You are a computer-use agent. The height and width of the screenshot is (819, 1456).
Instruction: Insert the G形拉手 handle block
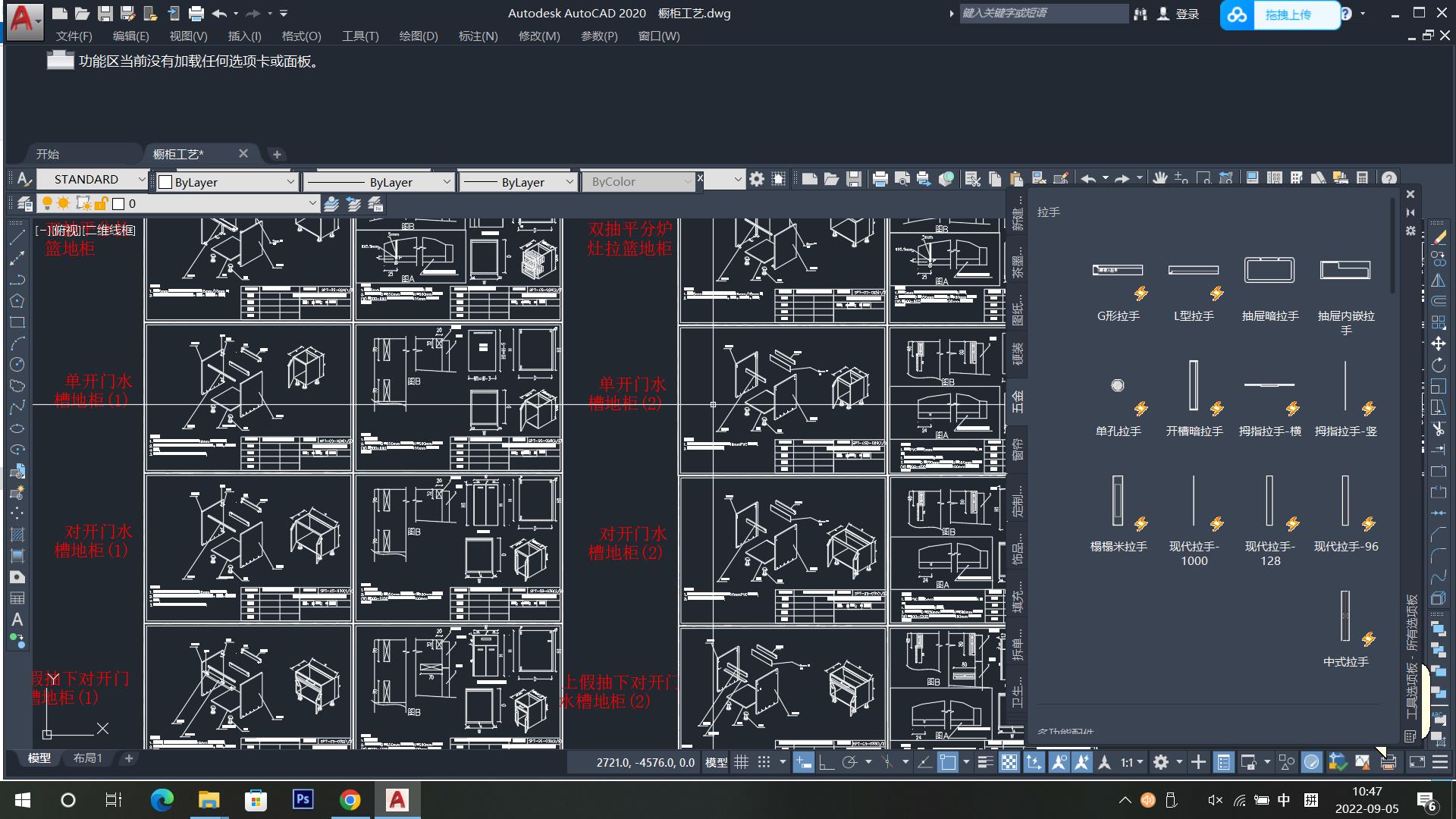(x=1118, y=271)
